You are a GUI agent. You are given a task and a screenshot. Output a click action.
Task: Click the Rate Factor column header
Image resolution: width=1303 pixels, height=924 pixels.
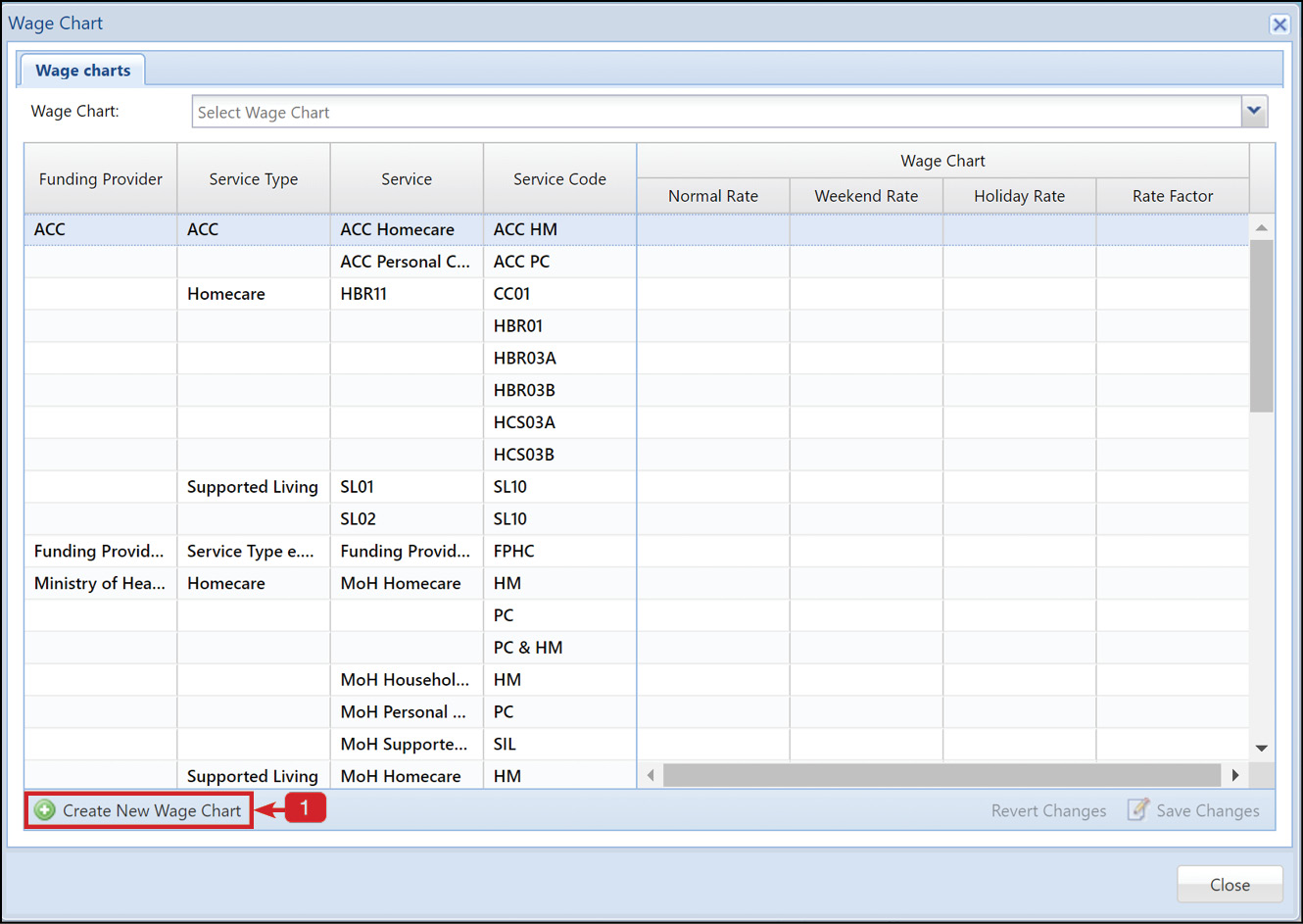point(1173,196)
